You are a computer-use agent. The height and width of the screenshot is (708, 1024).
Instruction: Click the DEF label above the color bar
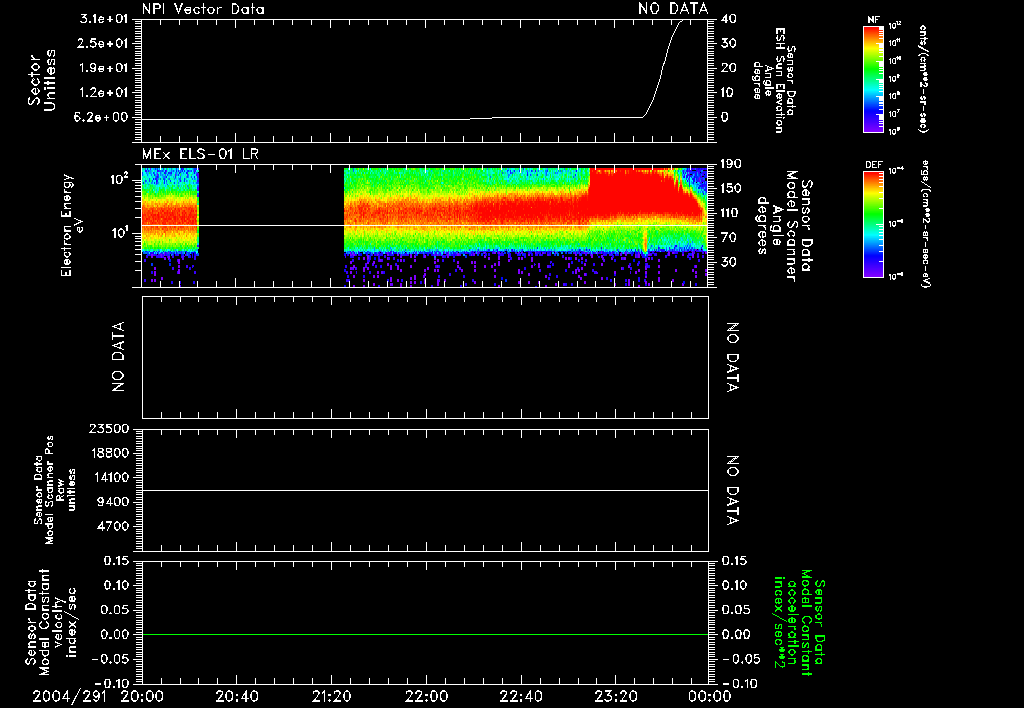(x=873, y=165)
